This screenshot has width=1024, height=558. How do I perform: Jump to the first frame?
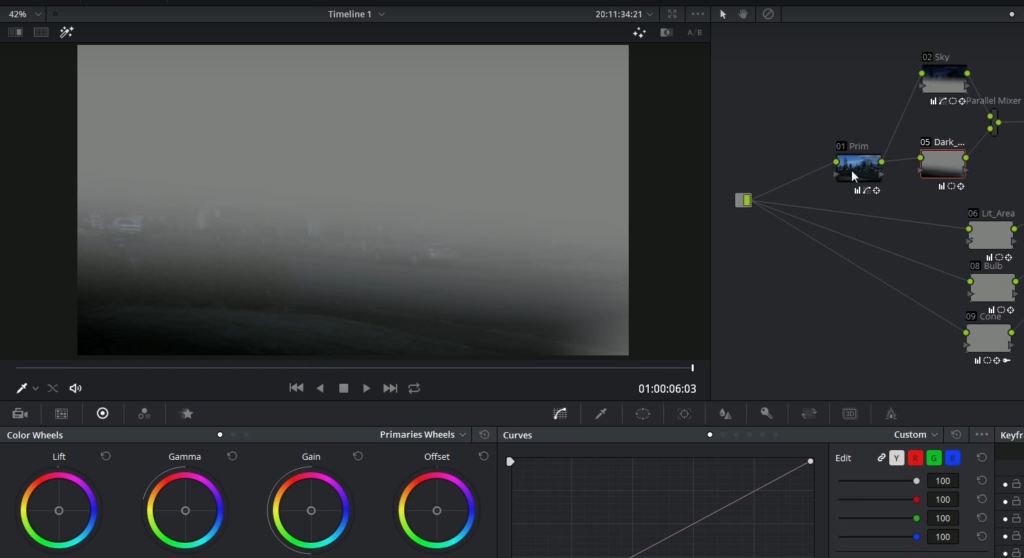tap(296, 388)
